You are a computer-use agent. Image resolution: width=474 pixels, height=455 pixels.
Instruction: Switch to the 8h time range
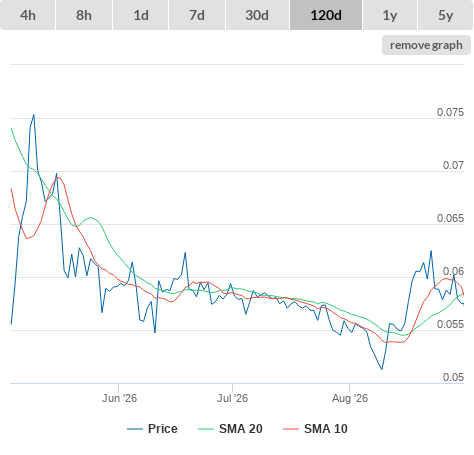[x=84, y=15]
